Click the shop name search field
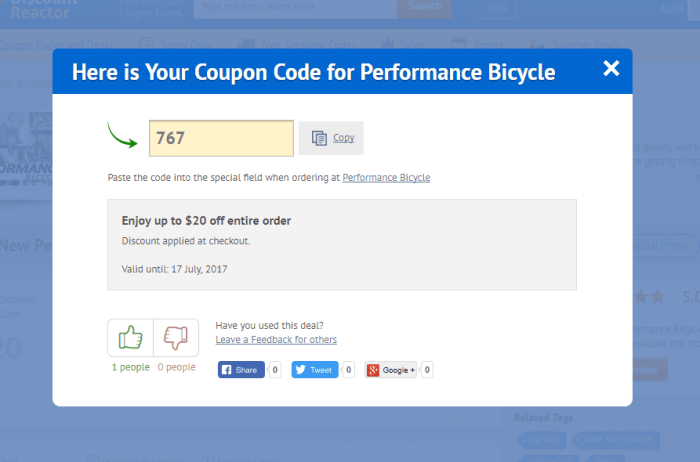700x462 pixels. click(x=294, y=7)
